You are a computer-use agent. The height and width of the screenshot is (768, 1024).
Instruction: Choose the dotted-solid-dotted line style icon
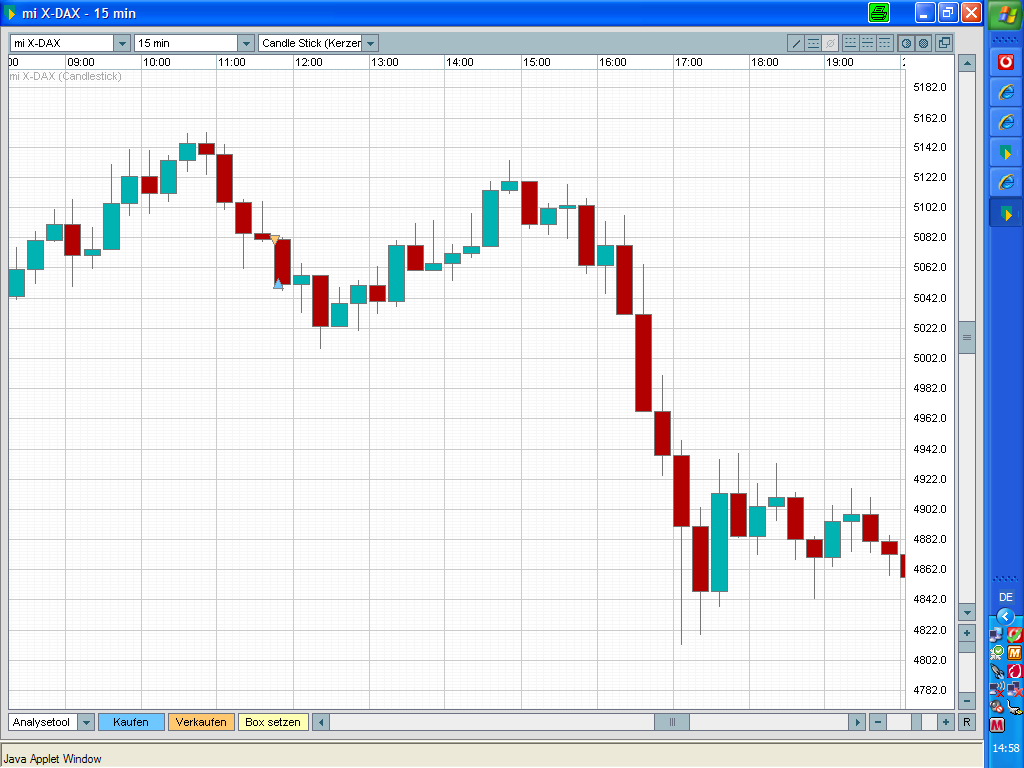[867, 44]
